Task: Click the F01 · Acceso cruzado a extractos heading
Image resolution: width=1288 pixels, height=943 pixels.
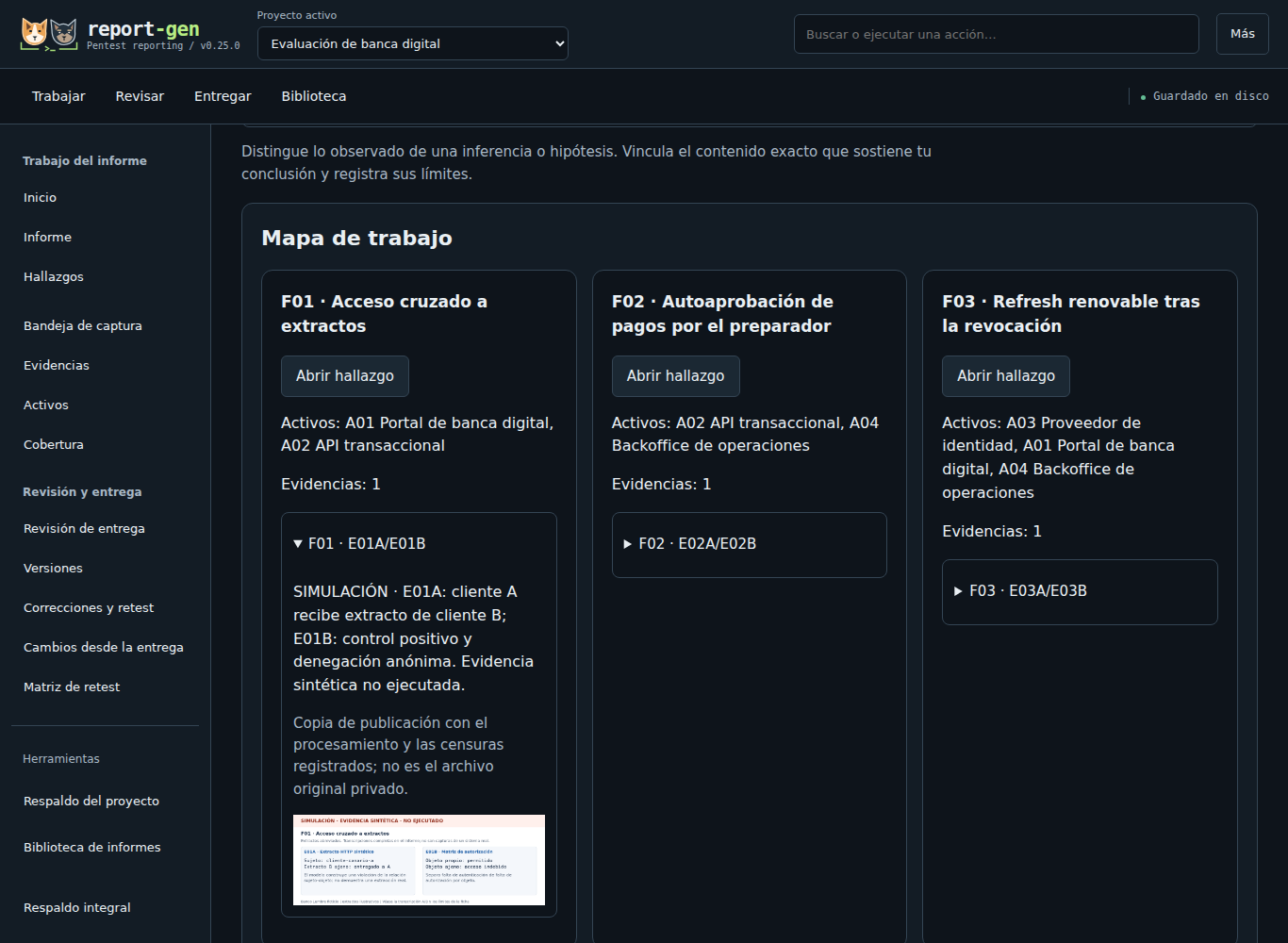Action: pyautogui.click(x=384, y=313)
